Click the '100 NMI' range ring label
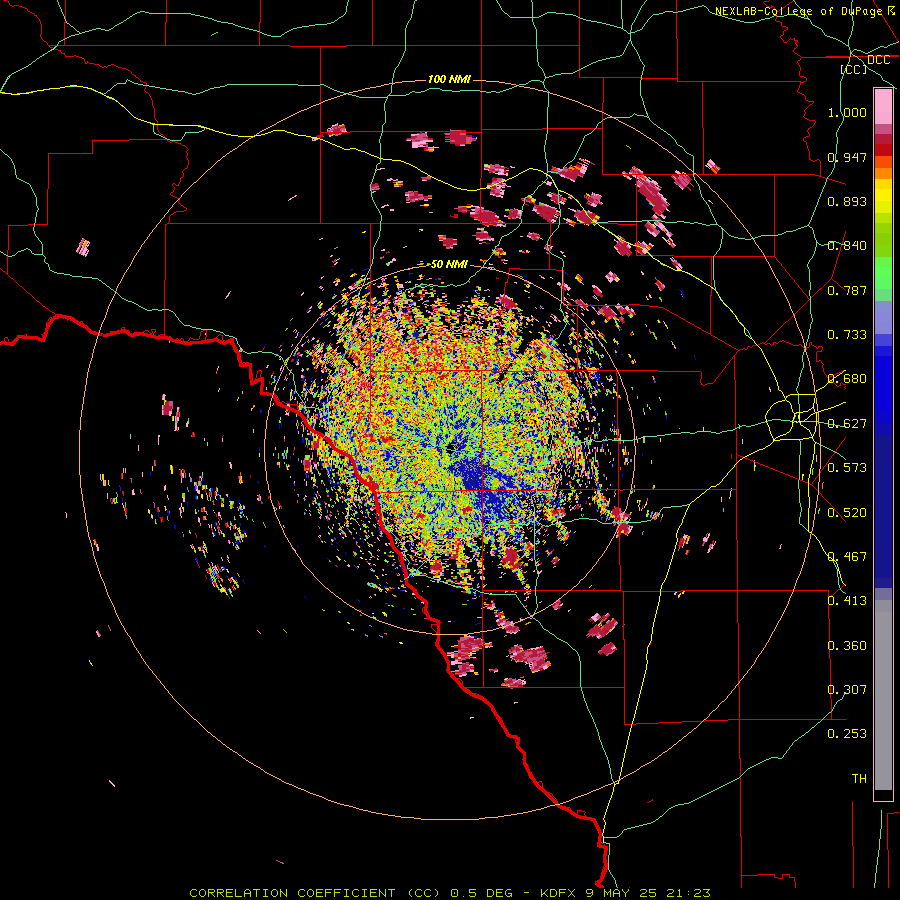Image resolution: width=900 pixels, height=900 pixels. [449, 79]
